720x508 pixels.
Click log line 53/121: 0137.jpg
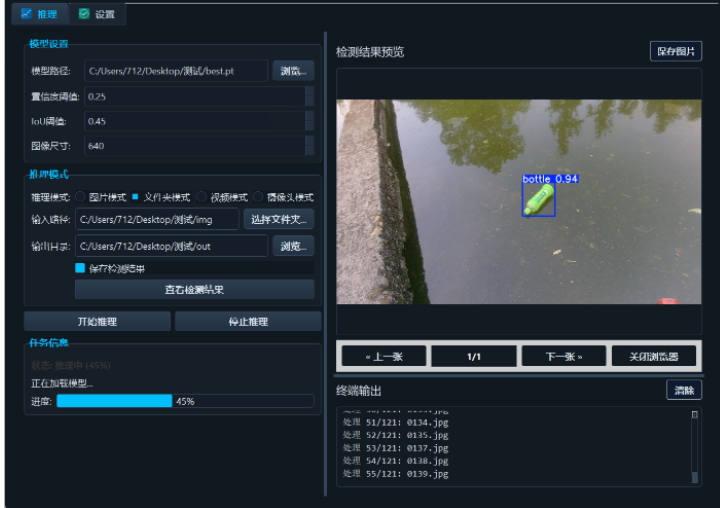(x=395, y=448)
